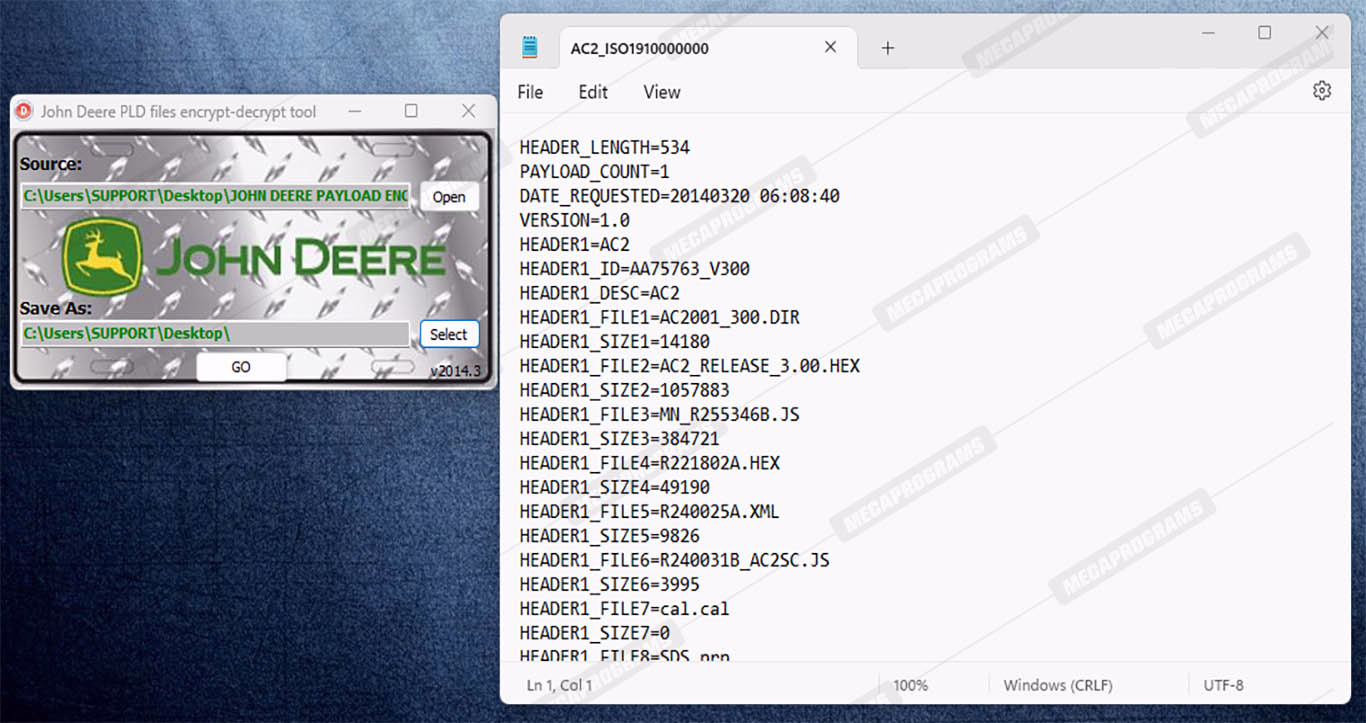Maximize the Notepad window

[1264, 33]
